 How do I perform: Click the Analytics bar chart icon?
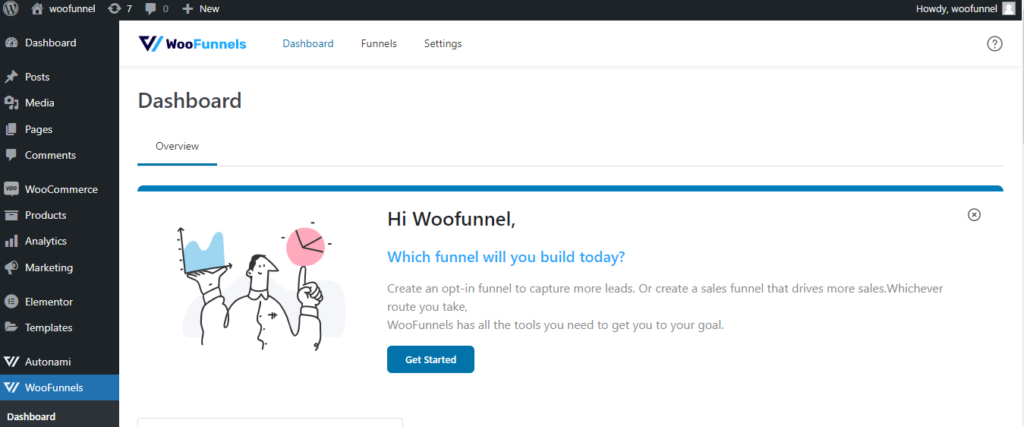[x=11, y=242]
